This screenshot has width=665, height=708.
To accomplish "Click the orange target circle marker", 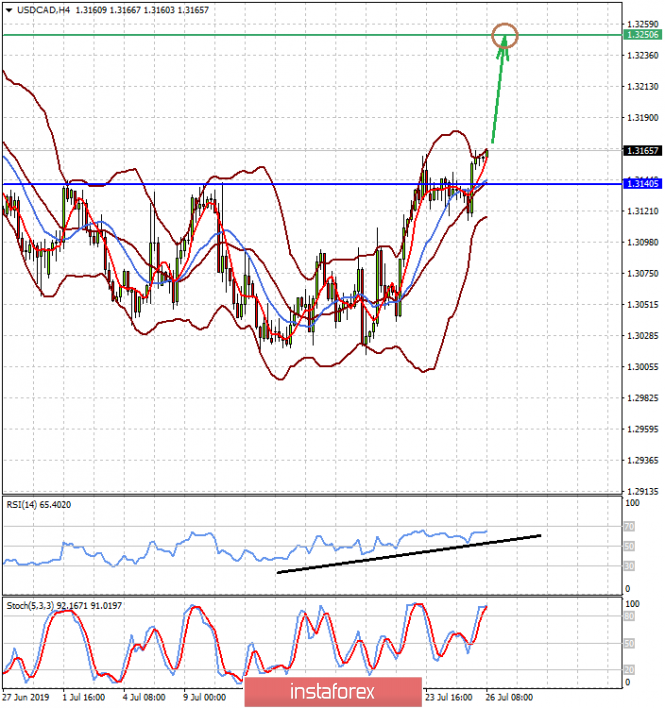I will 506,35.
